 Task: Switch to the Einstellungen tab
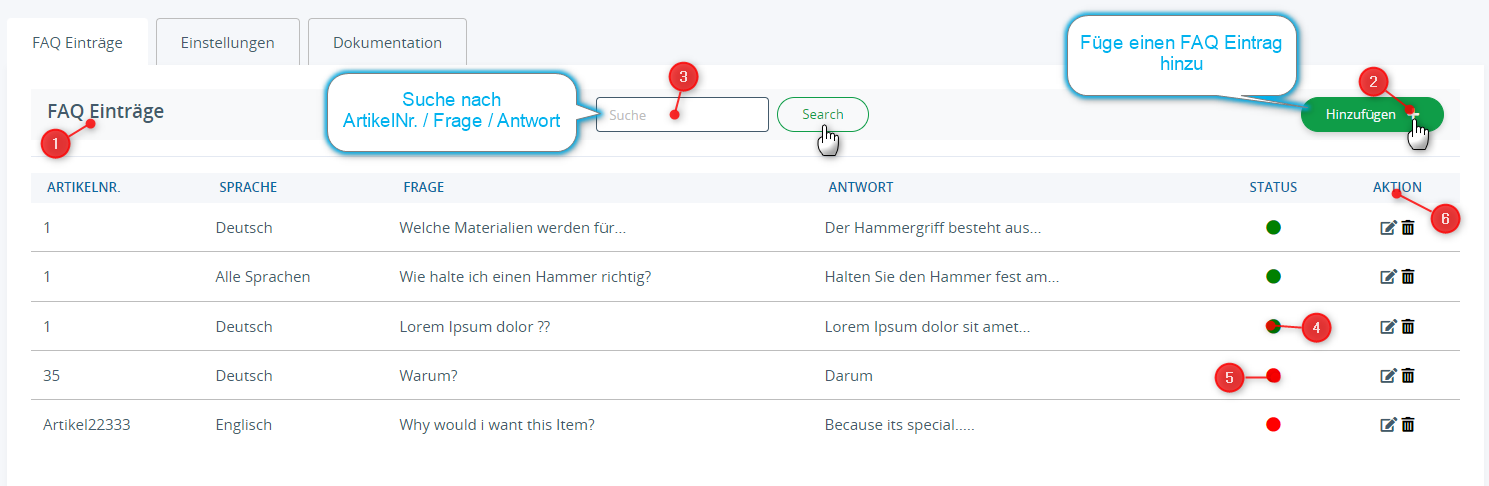point(228,43)
